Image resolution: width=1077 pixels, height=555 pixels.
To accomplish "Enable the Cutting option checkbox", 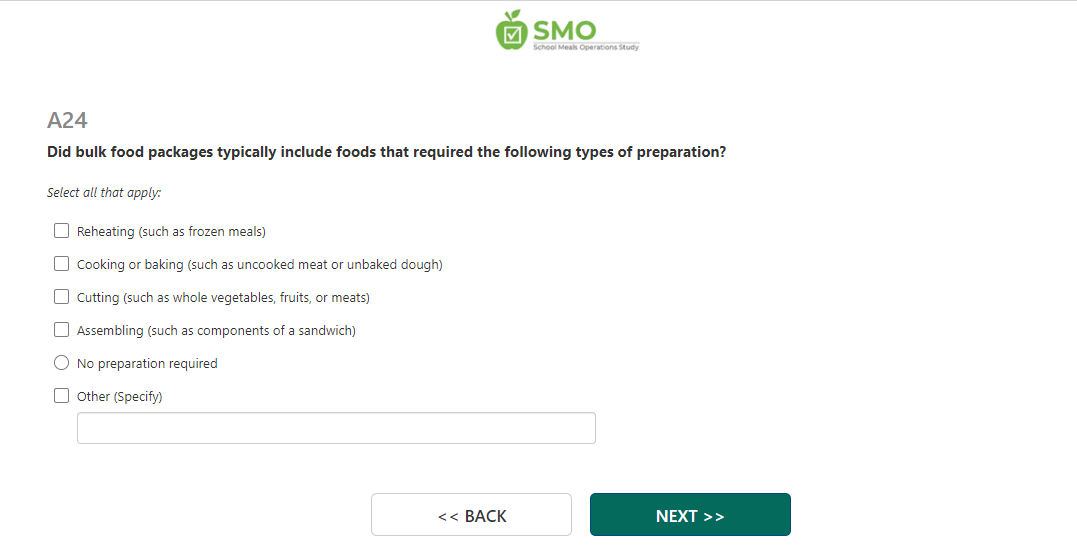I will [x=62, y=297].
